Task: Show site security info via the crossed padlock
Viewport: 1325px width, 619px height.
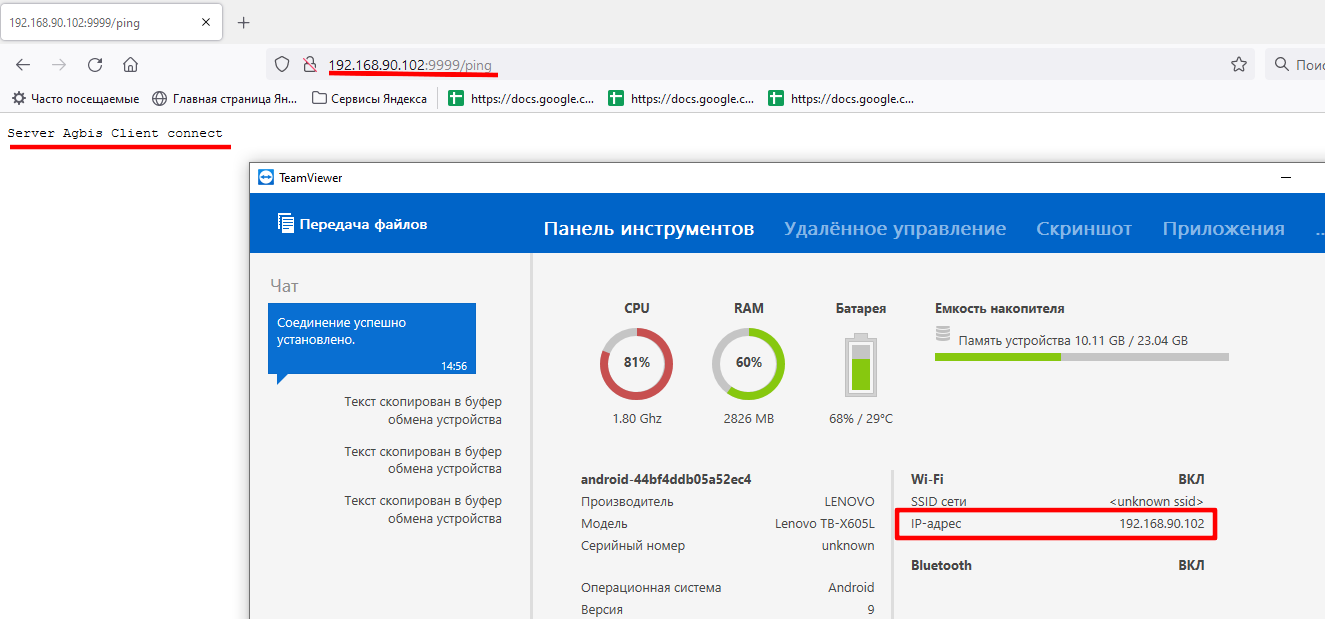Action: (309, 65)
